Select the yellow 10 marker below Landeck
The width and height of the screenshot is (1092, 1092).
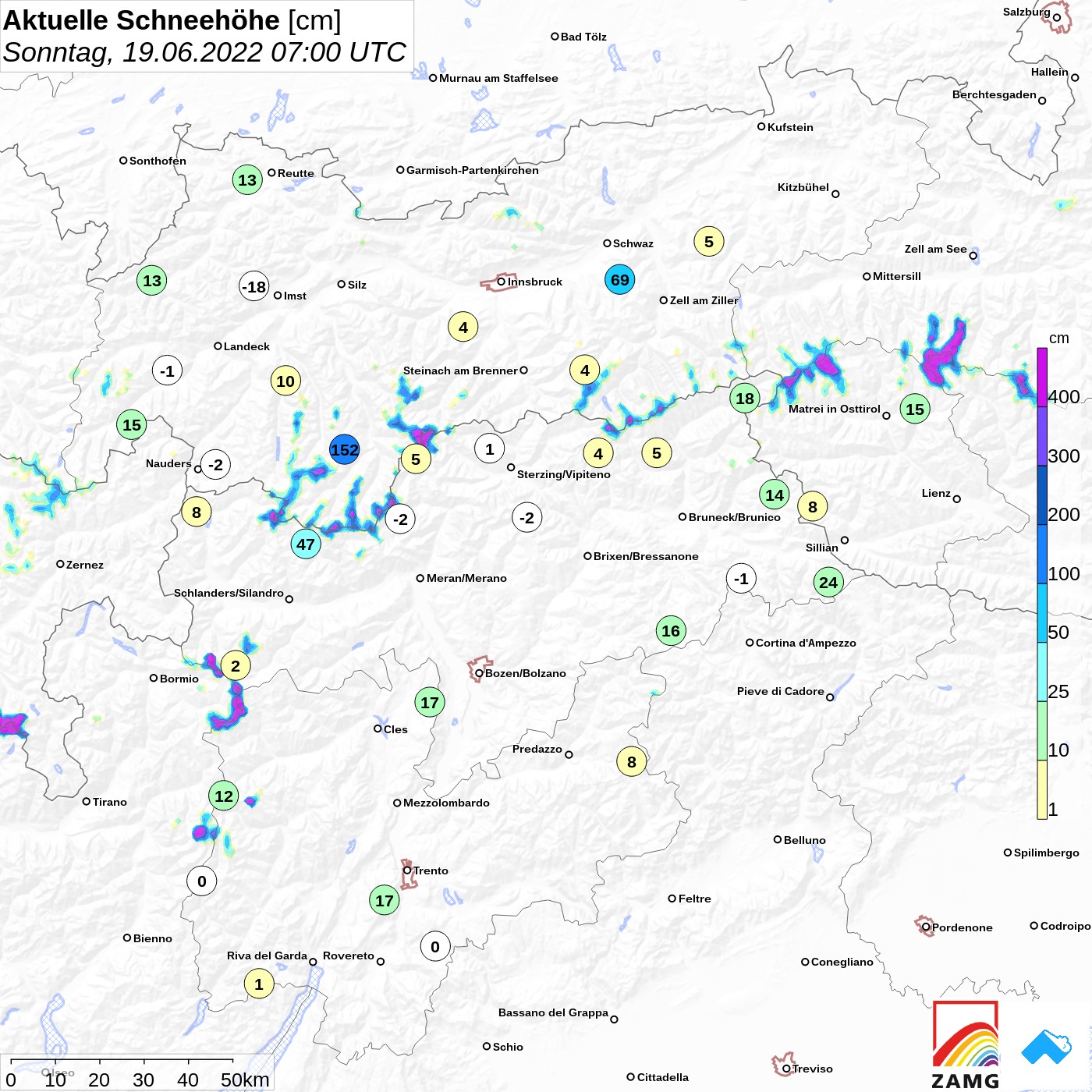coord(285,381)
